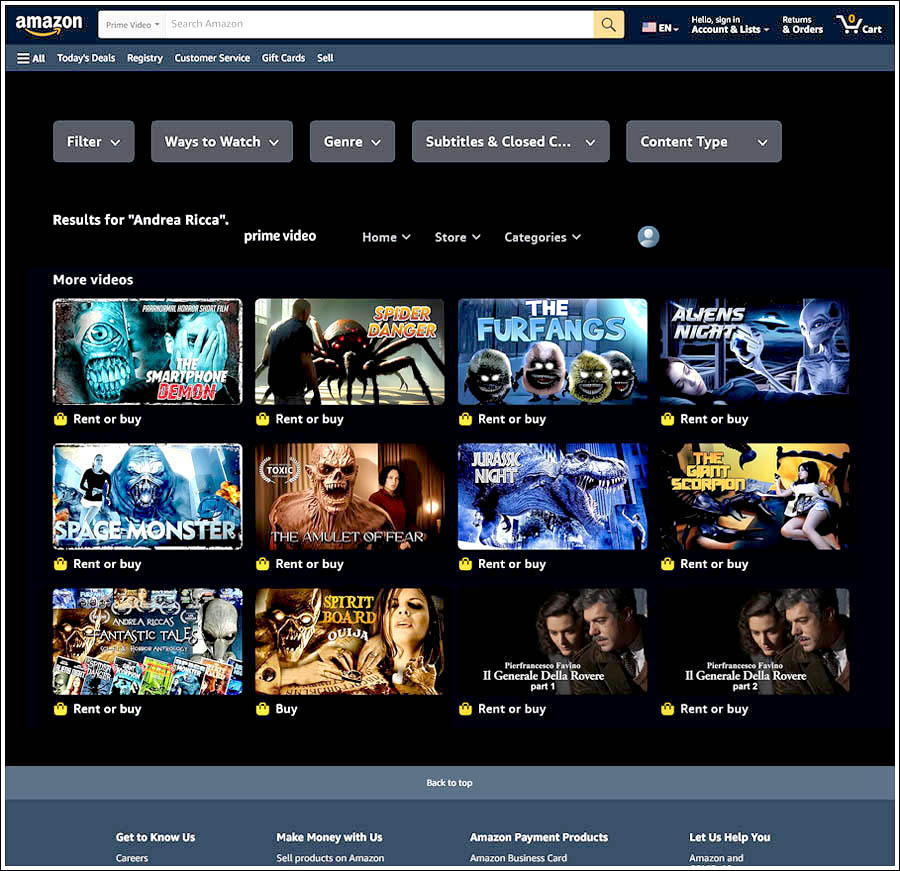The image size is (900, 871).
Task: Click the US flag language icon
Action: 649,28
